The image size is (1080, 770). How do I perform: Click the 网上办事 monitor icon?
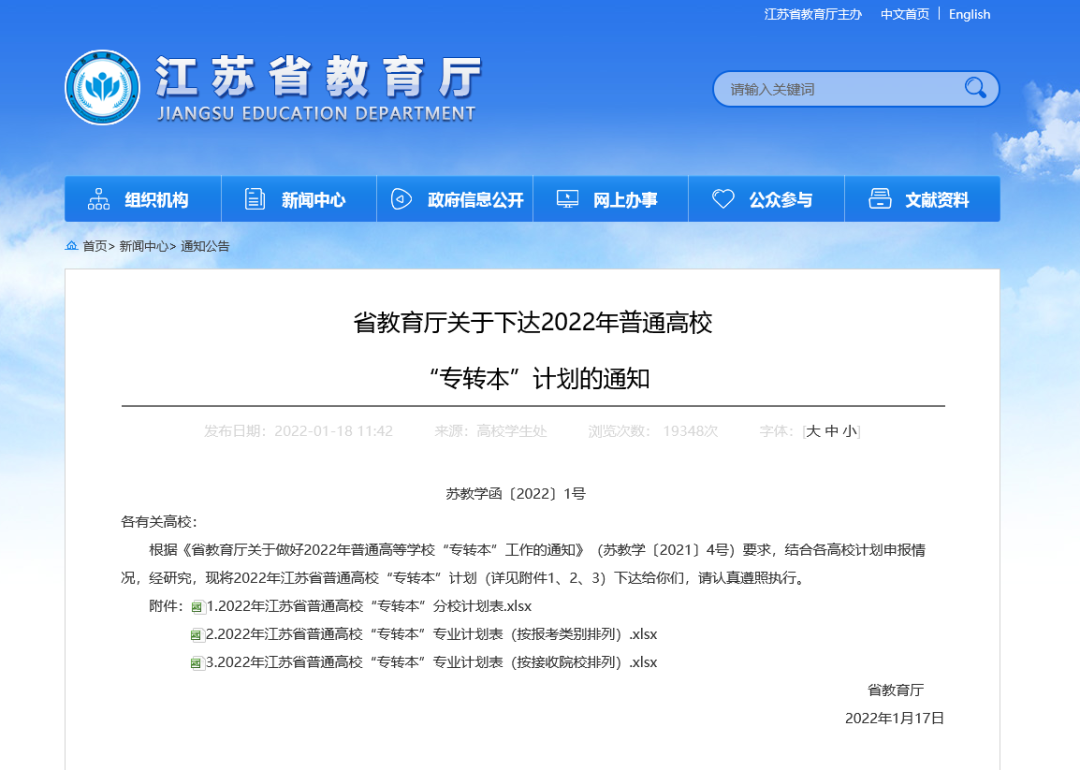click(567, 199)
